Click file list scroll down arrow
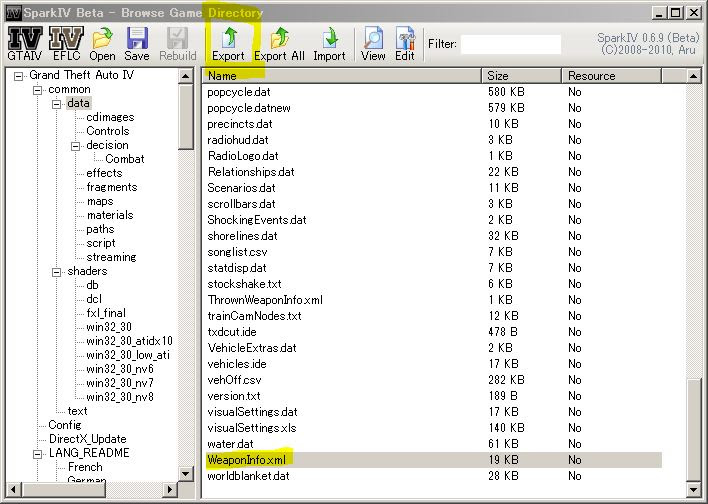 pyautogui.click(x=694, y=489)
